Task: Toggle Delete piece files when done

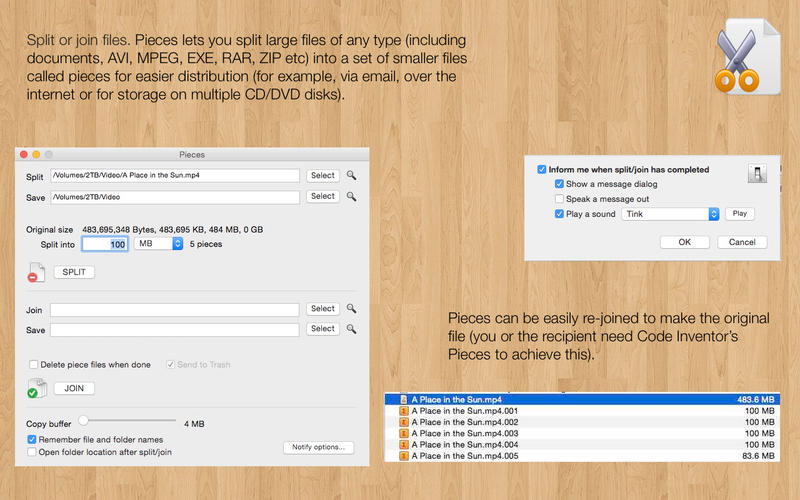Action: click(34, 365)
